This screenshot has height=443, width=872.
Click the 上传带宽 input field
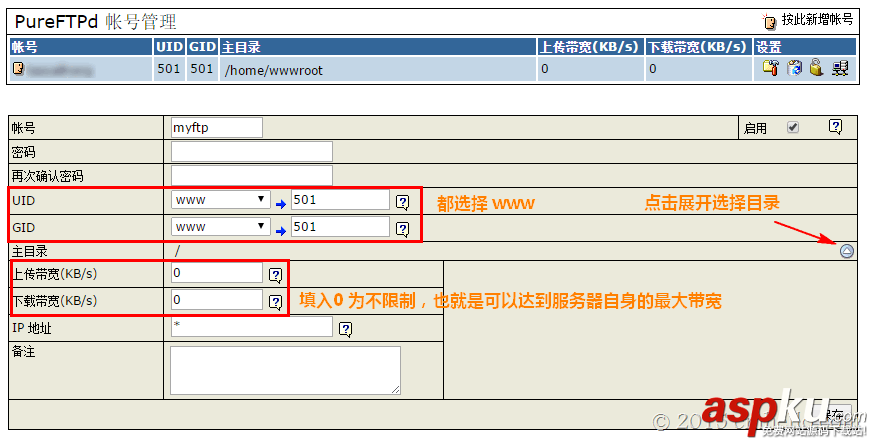(x=217, y=273)
